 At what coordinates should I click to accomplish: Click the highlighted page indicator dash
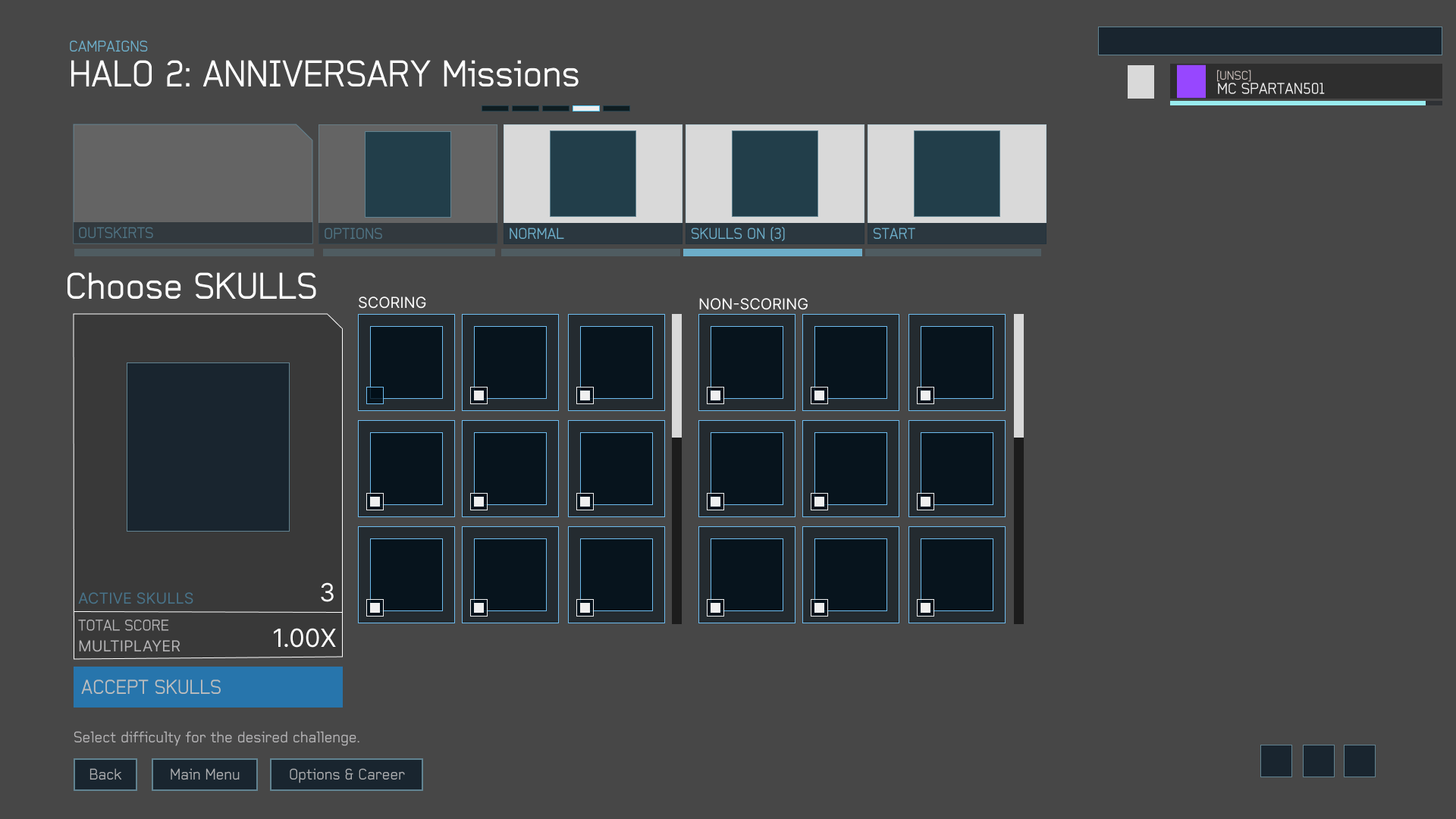(x=586, y=108)
